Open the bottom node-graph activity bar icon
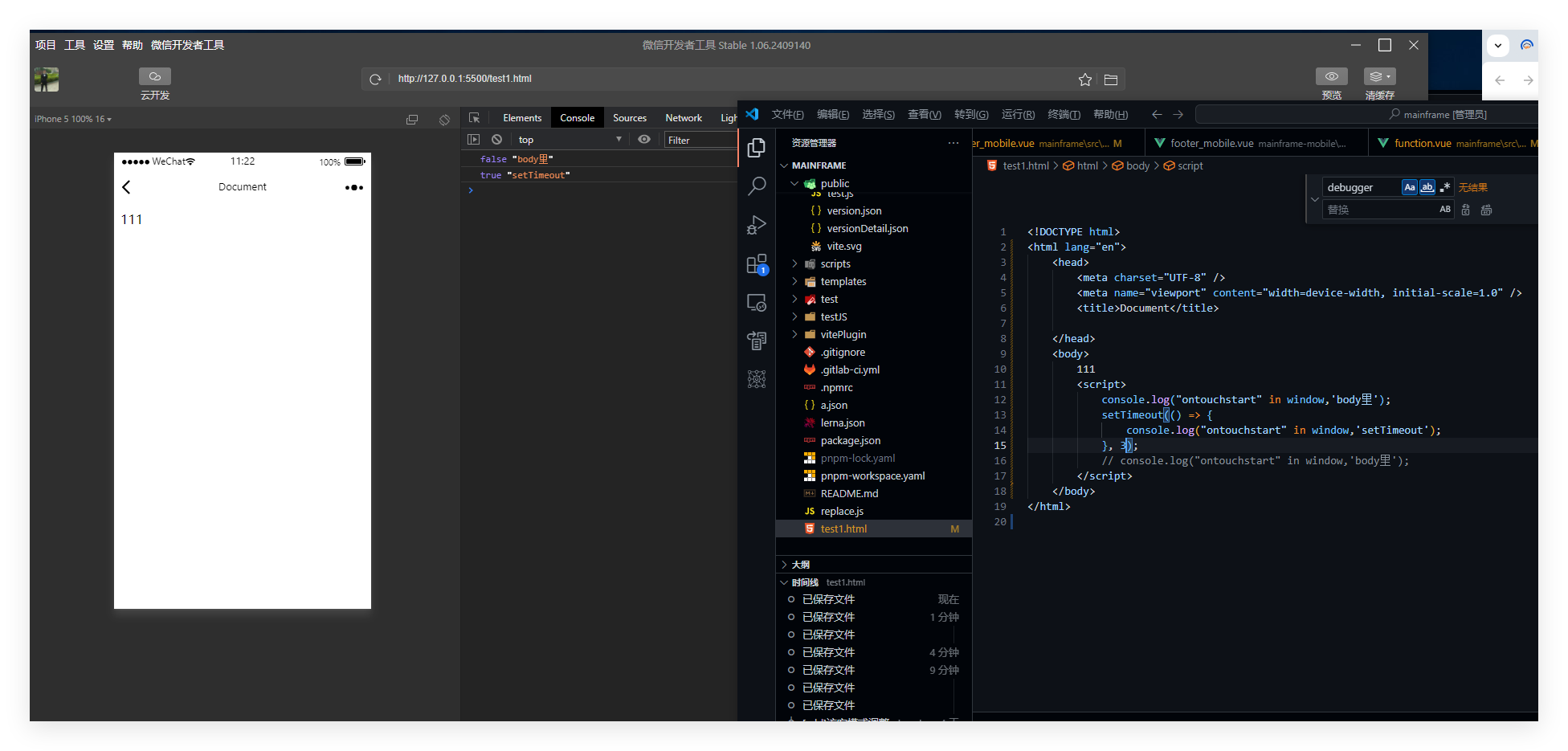 (x=757, y=379)
